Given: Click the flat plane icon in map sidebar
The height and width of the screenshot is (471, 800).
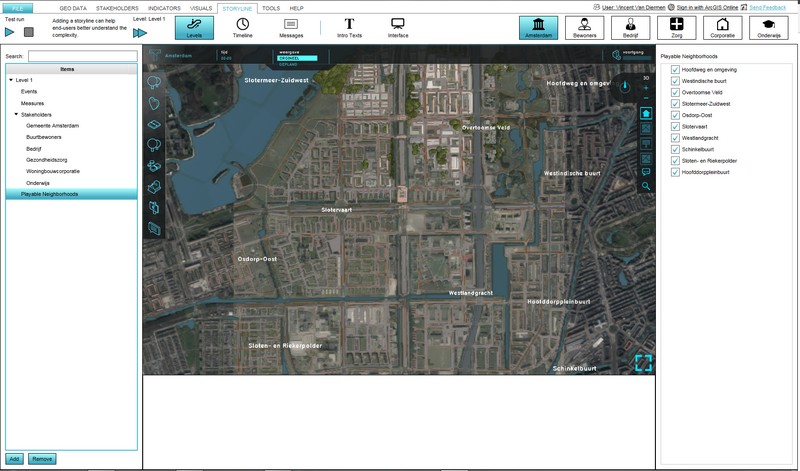Looking at the screenshot, I should [x=154, y=124].
